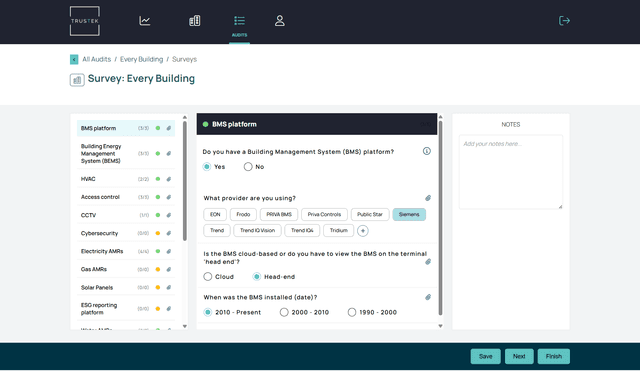Select No for BMS platform

coord(248,167)
